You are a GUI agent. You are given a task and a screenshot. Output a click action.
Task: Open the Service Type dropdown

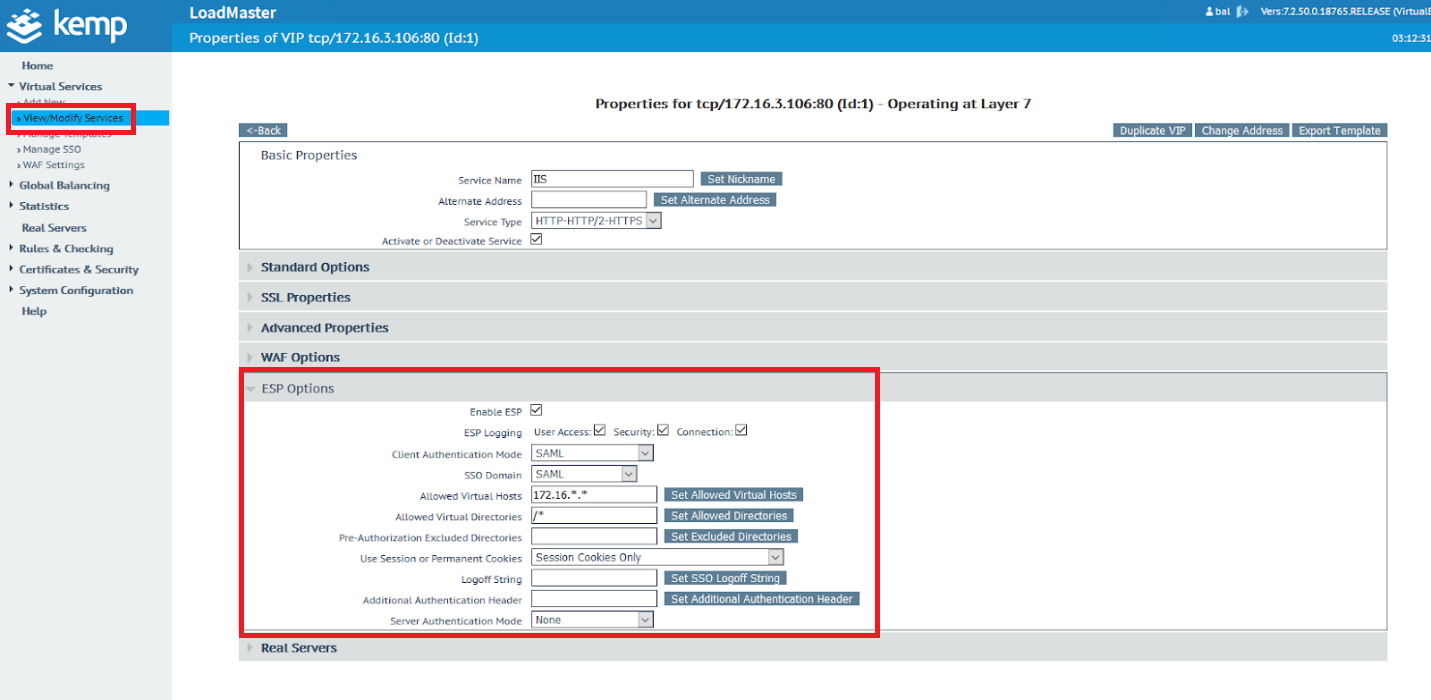coord(596,221)
